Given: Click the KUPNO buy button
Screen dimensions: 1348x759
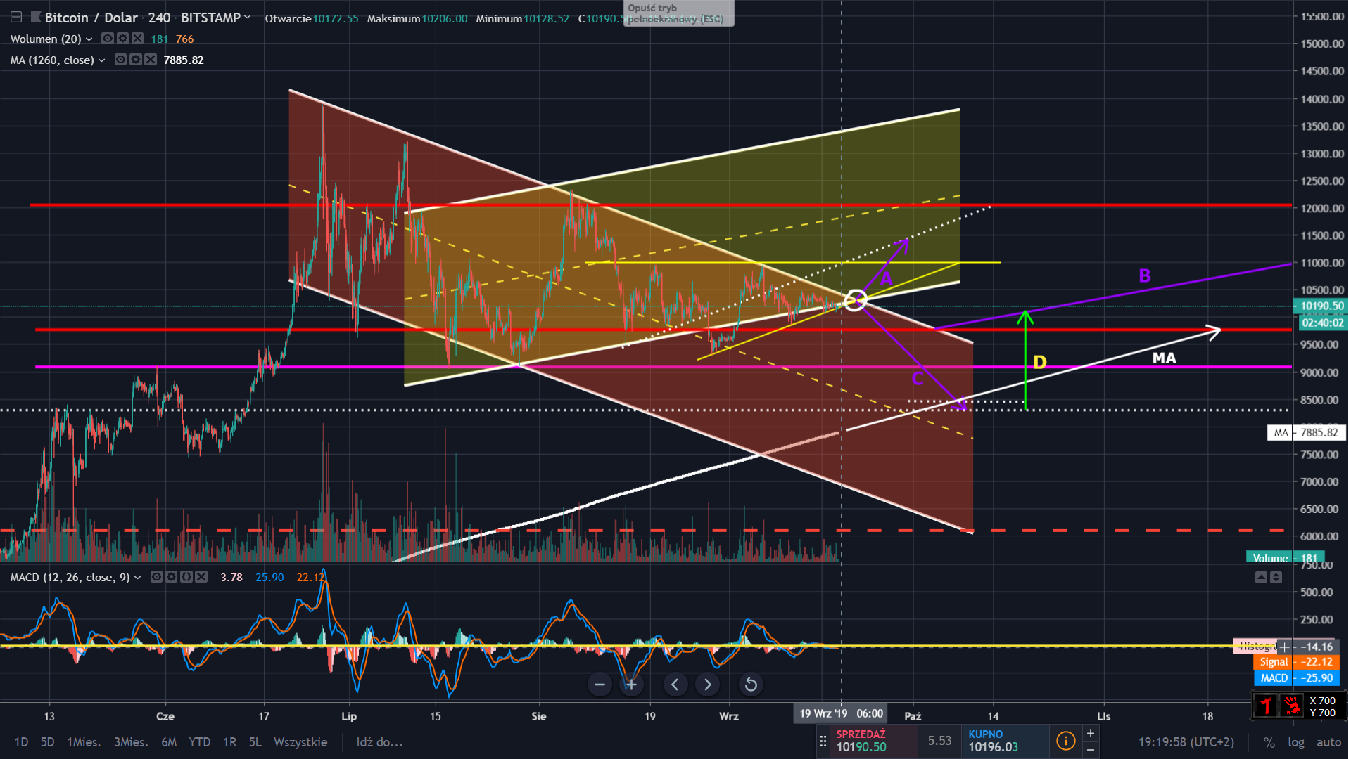Looking at the screenshot, I should pyautogui.click(x=1007, y=741).
